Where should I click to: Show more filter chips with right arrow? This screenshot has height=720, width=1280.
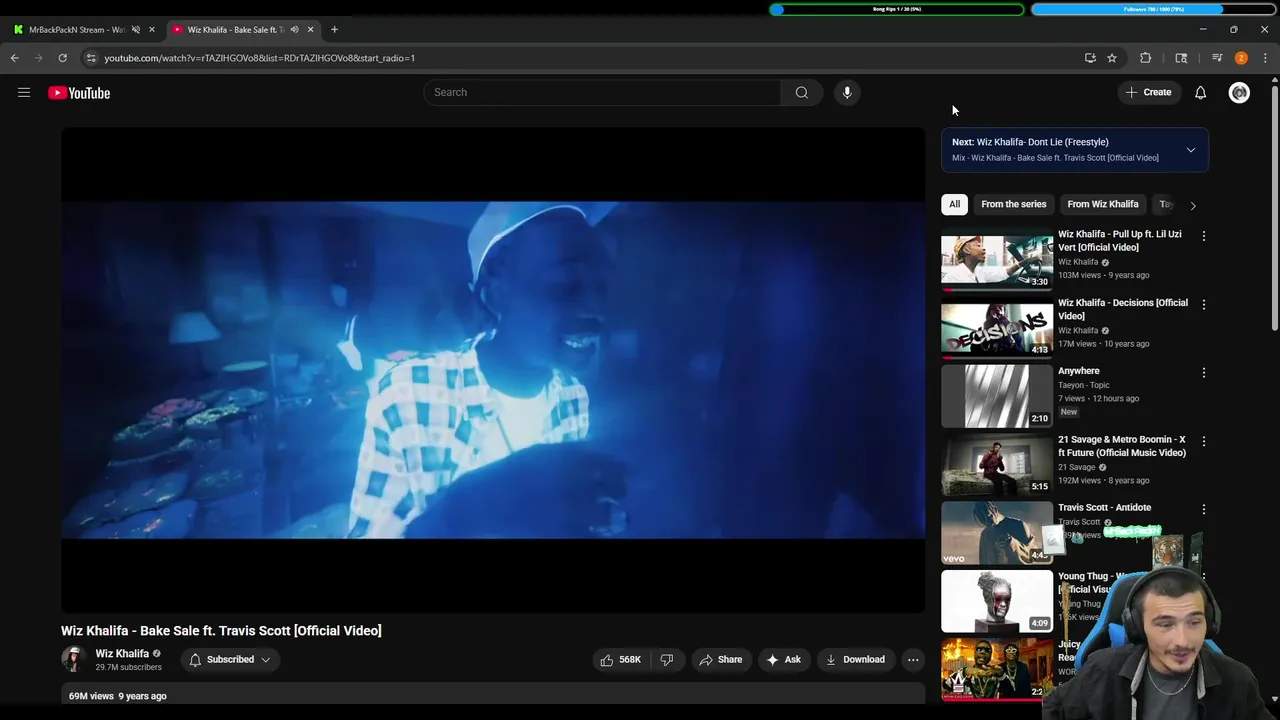coord(1192,205)
